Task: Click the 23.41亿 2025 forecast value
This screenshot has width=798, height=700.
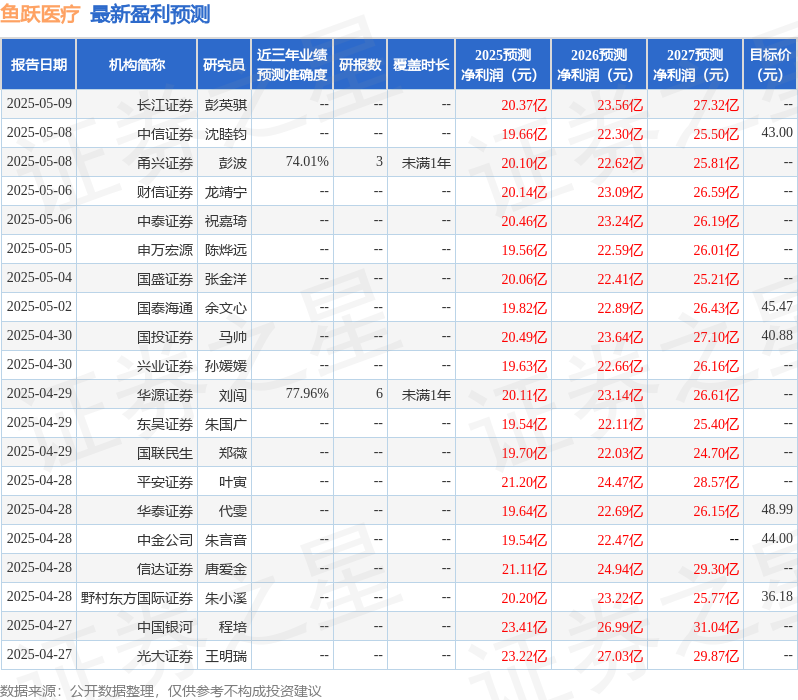Action: (524, 628)
